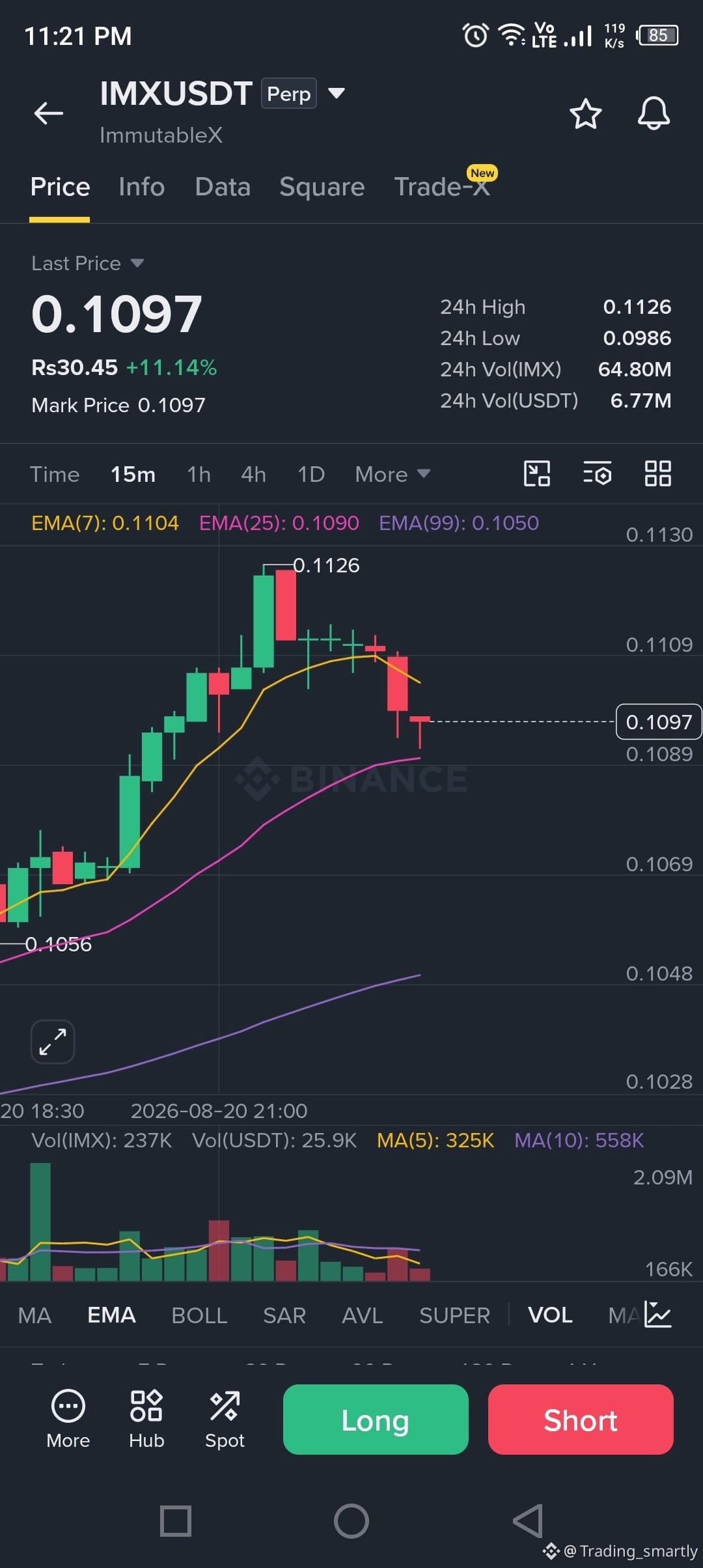Image resolution: width=703 pixels, height=1568 pixels.
Task: Open More options at bottom bar
Action: pyautogui.click(x=68, y=1419)
